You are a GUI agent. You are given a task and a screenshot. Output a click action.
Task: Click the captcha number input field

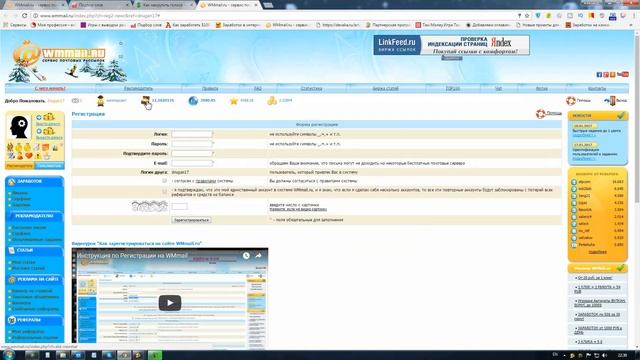[180, 207]
